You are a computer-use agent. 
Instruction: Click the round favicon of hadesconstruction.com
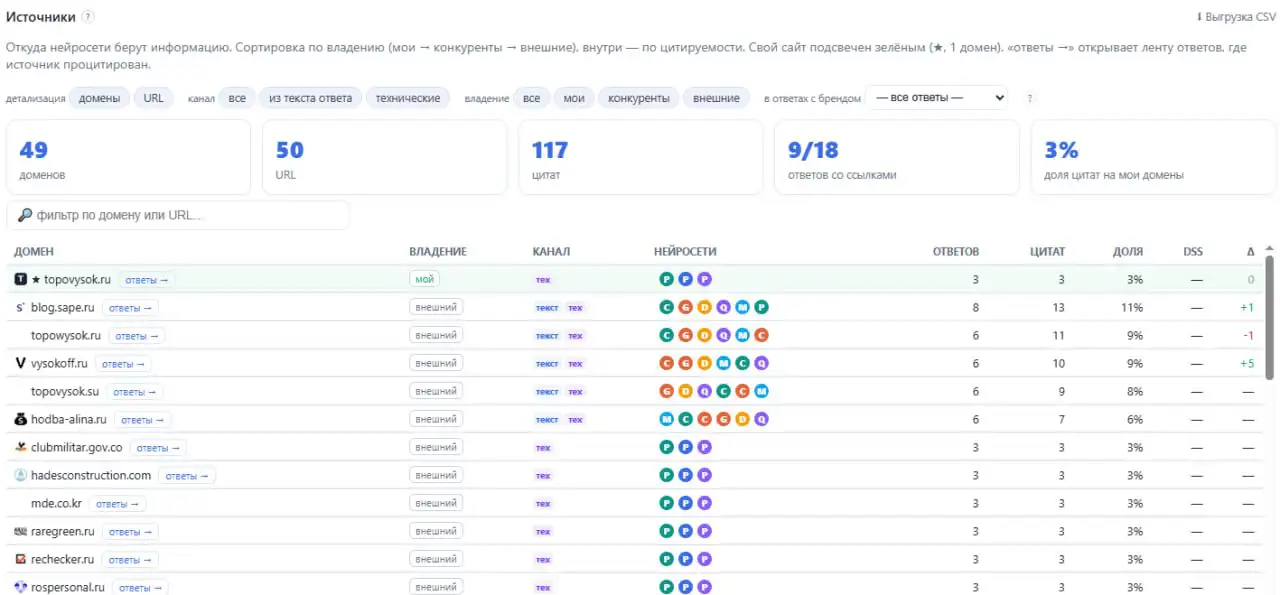click(x=21, y=475)
